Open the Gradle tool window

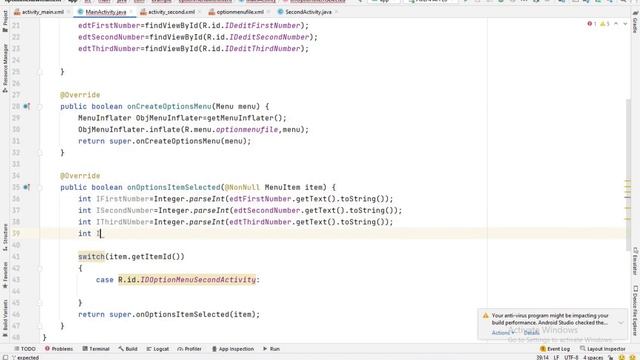point(635,22)
